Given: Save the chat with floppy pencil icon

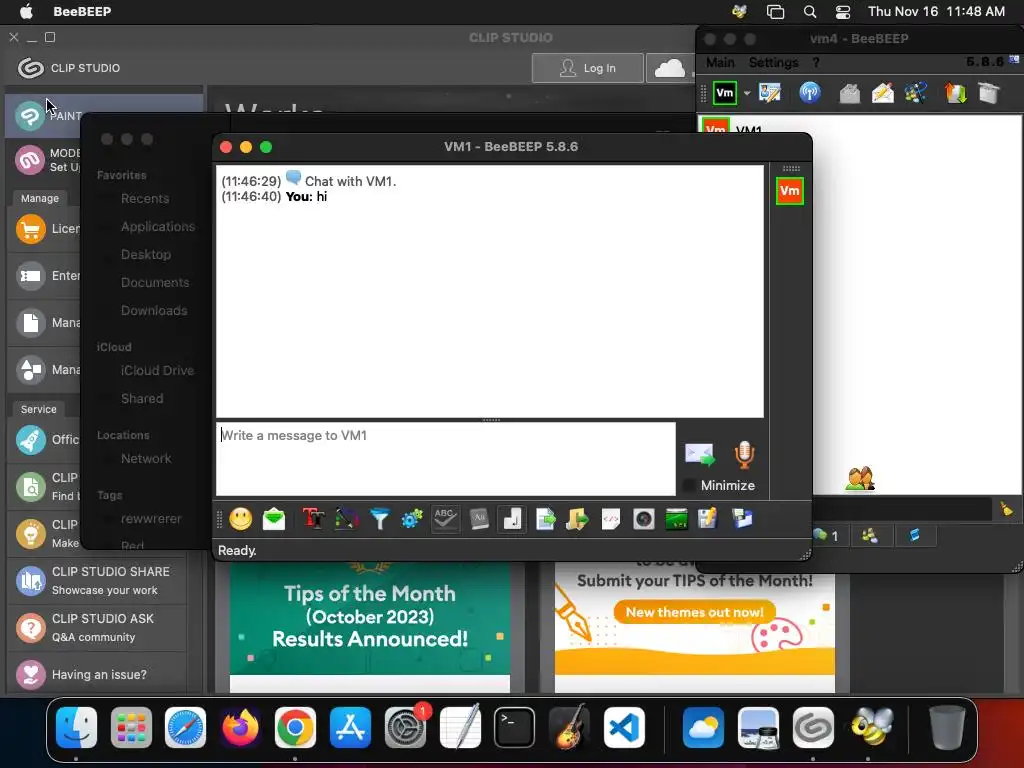Looking at the screenshot, I should pyautogui.click(x=708, y=519).
